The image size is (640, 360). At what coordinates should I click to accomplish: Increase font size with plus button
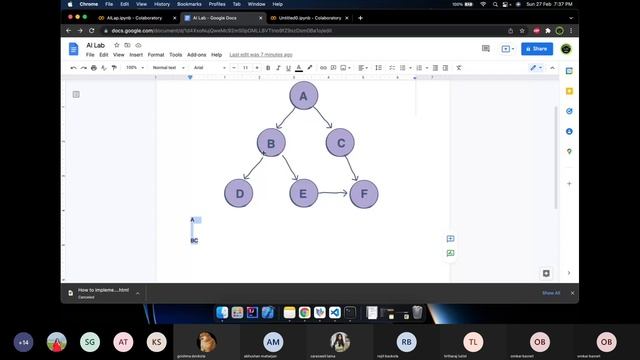(257, 68)
